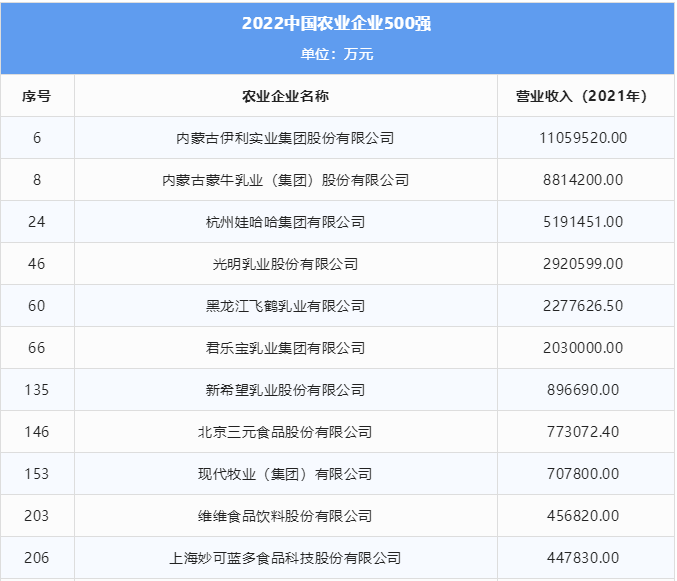
Task: Click rank number 6 in 序号 column
Action: tap(37, 138)
